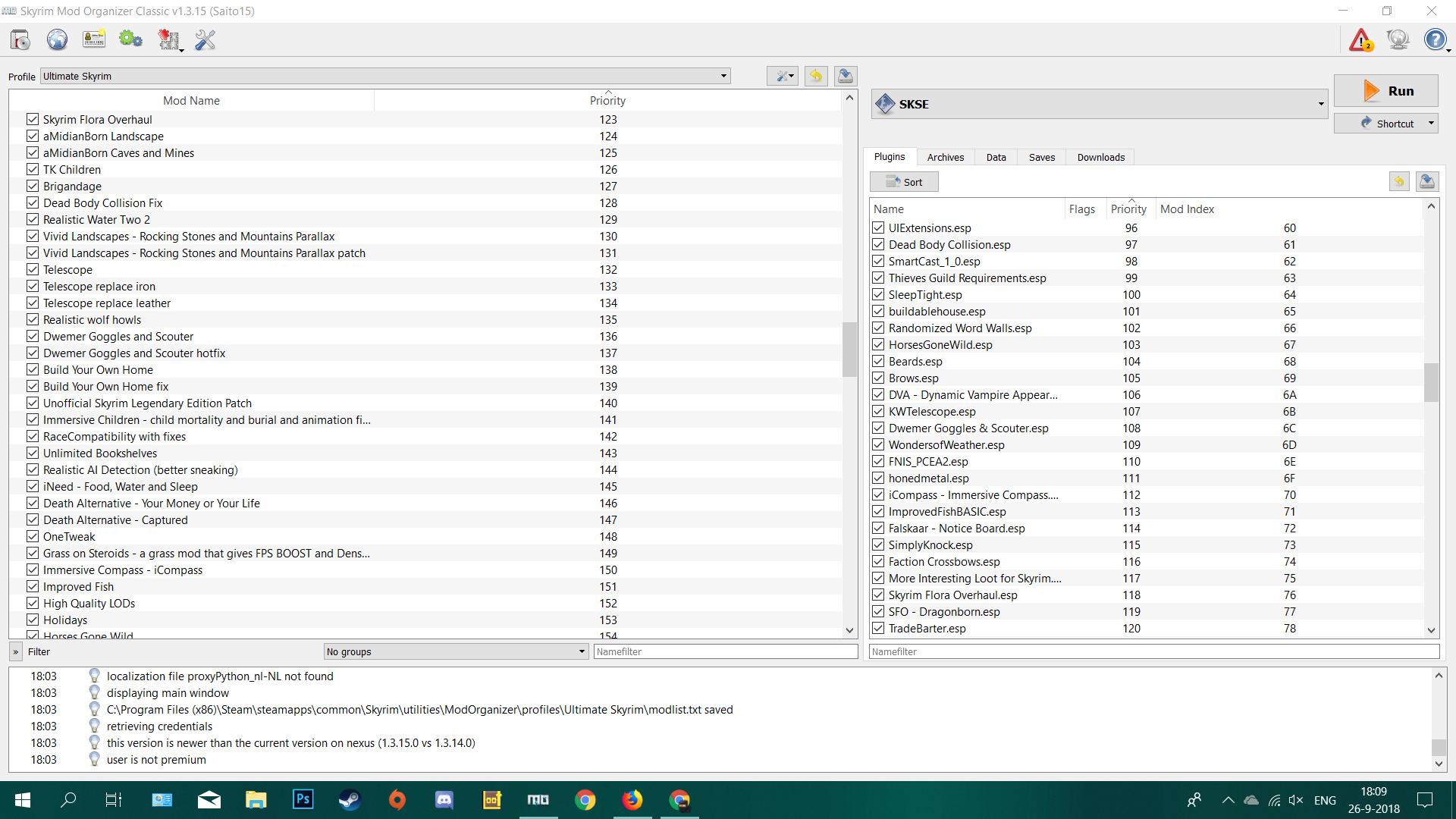Image resolution: width=1456 pixels, height=819 pixels.
Task: Click the Run button
Action: point(1386,90)
